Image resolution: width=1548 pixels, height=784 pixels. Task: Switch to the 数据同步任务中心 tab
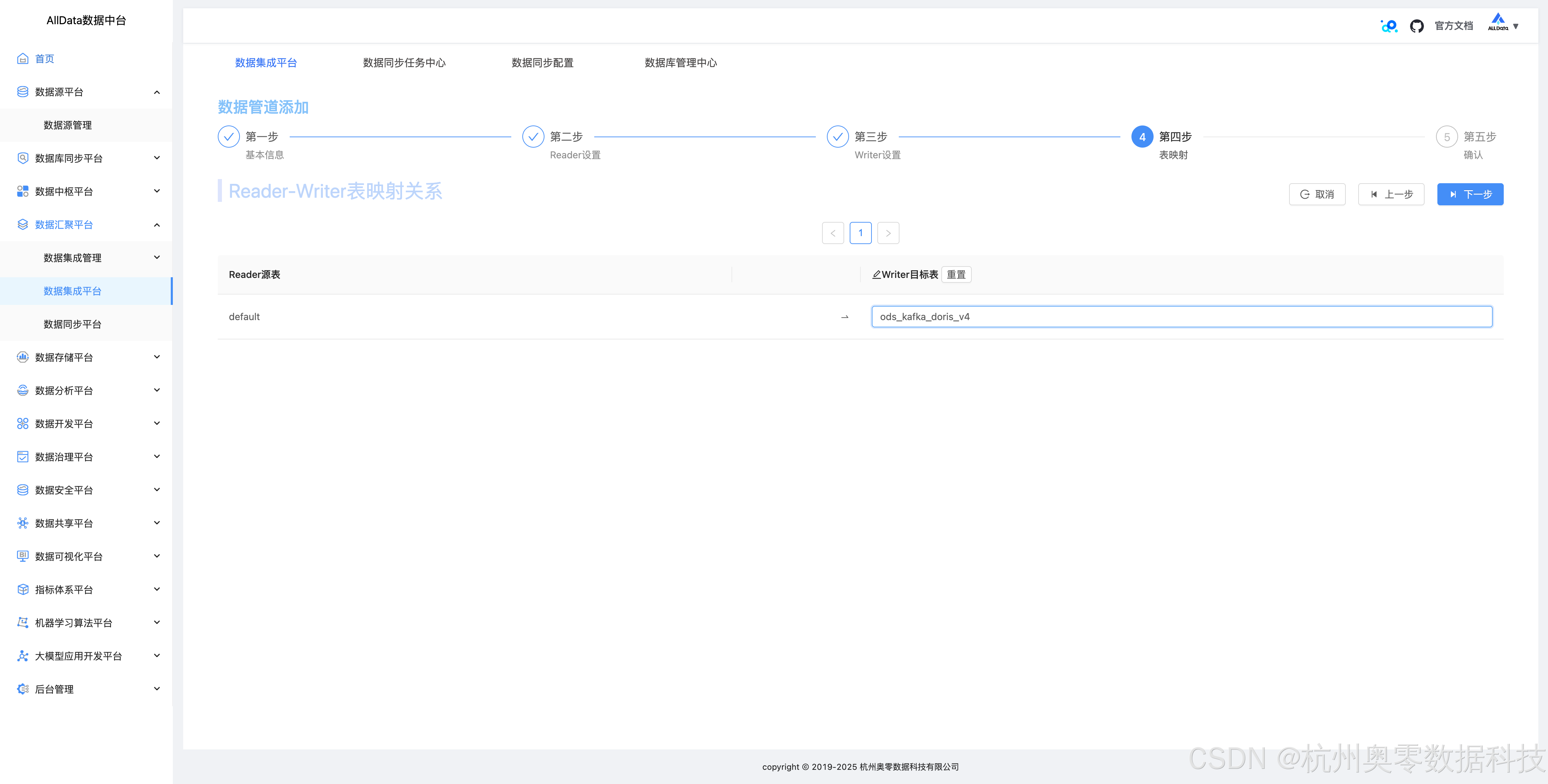[404, 63]
